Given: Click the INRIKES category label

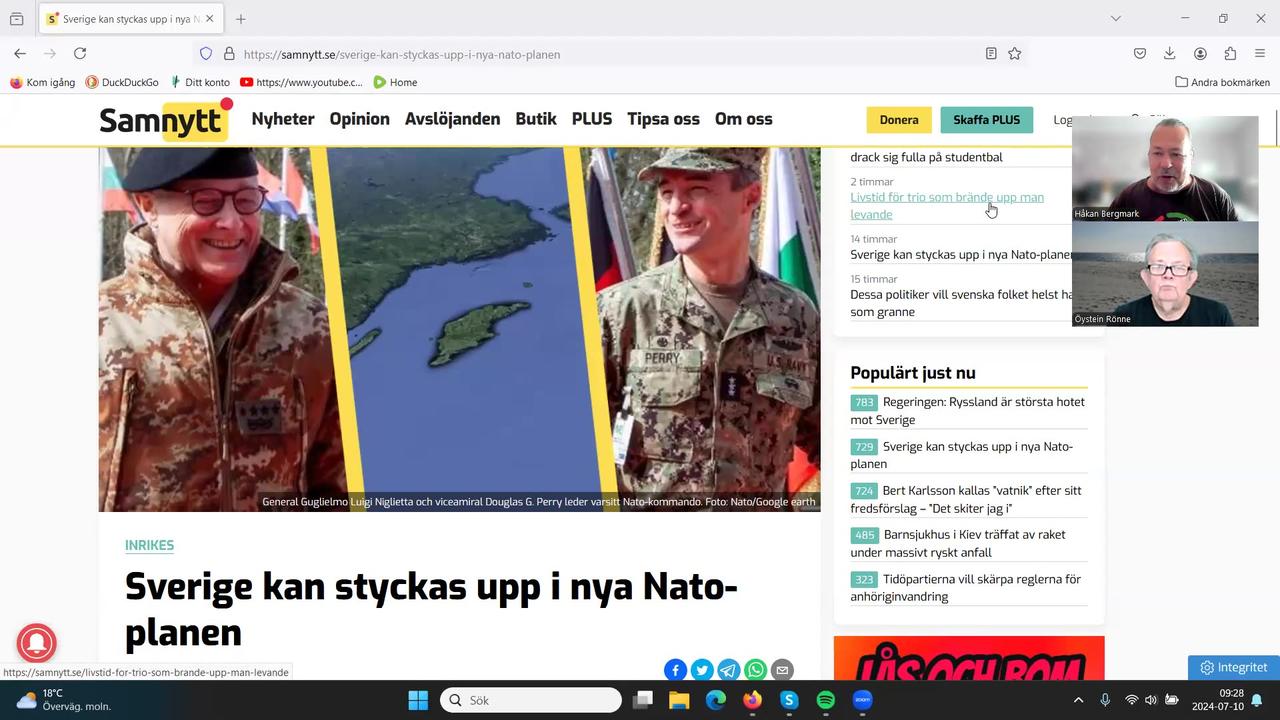Looking at the screenshot, I should 149,545.
